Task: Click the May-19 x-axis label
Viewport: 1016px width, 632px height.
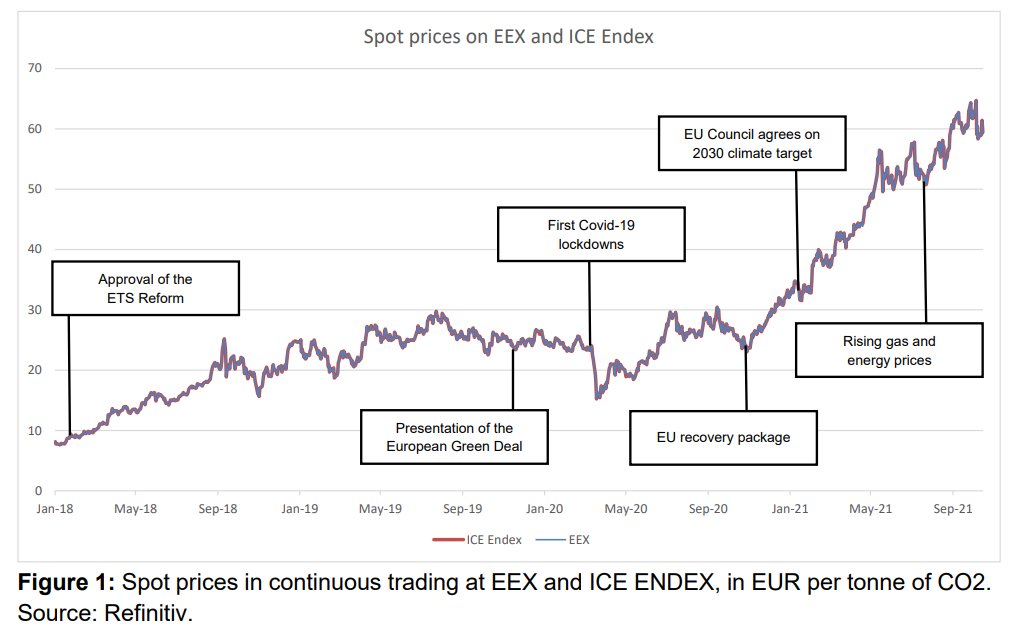Action: click(x=380, y=509)
